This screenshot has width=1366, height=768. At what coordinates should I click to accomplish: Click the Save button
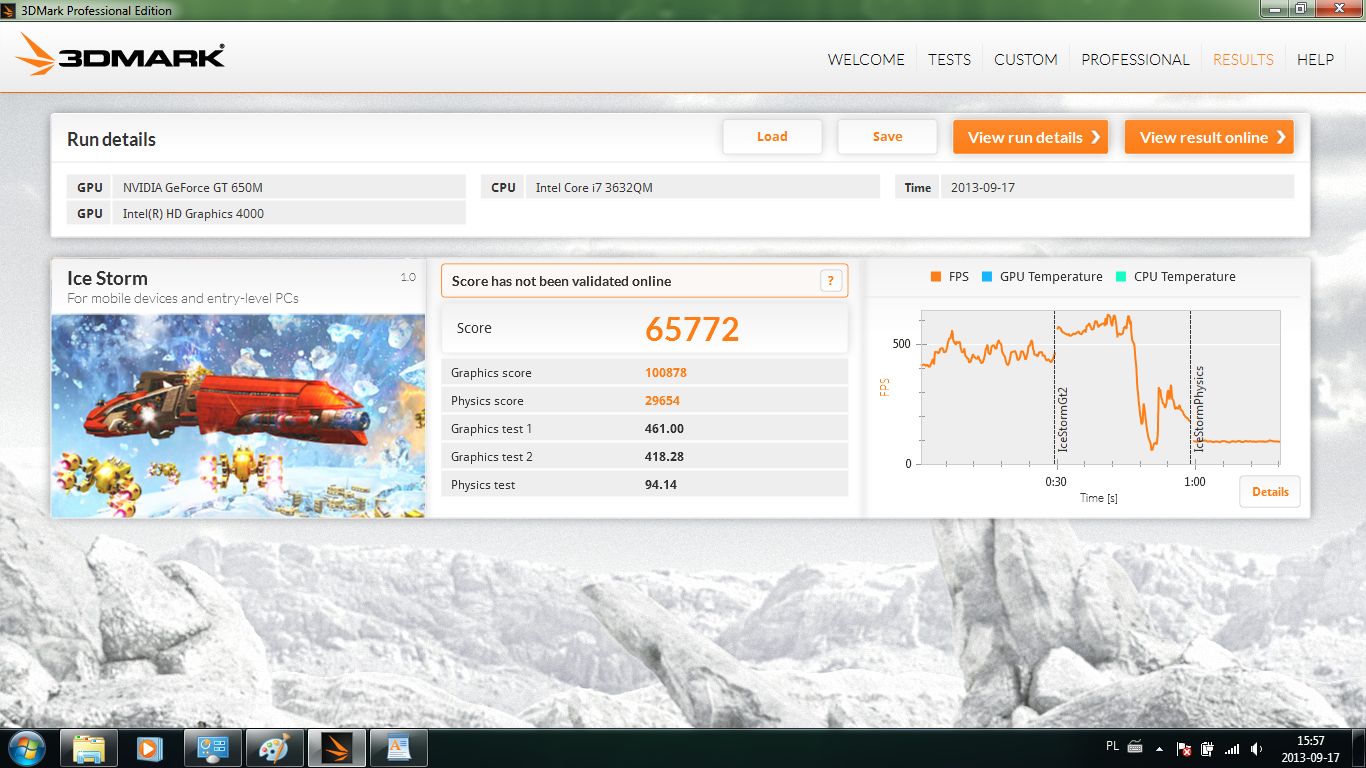click(887, 137)
